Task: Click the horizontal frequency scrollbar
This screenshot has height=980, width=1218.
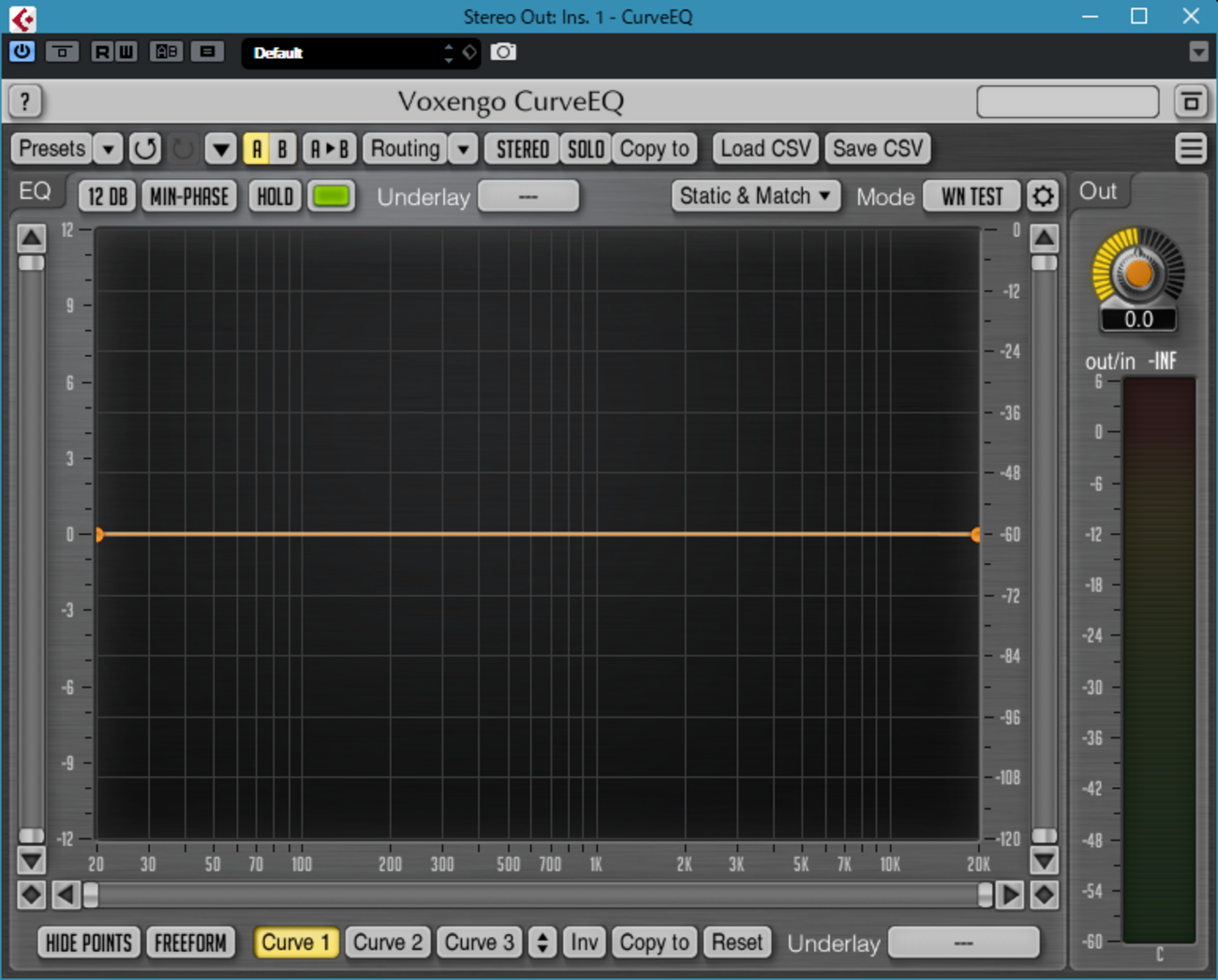Action: click(x=538, y=895)
